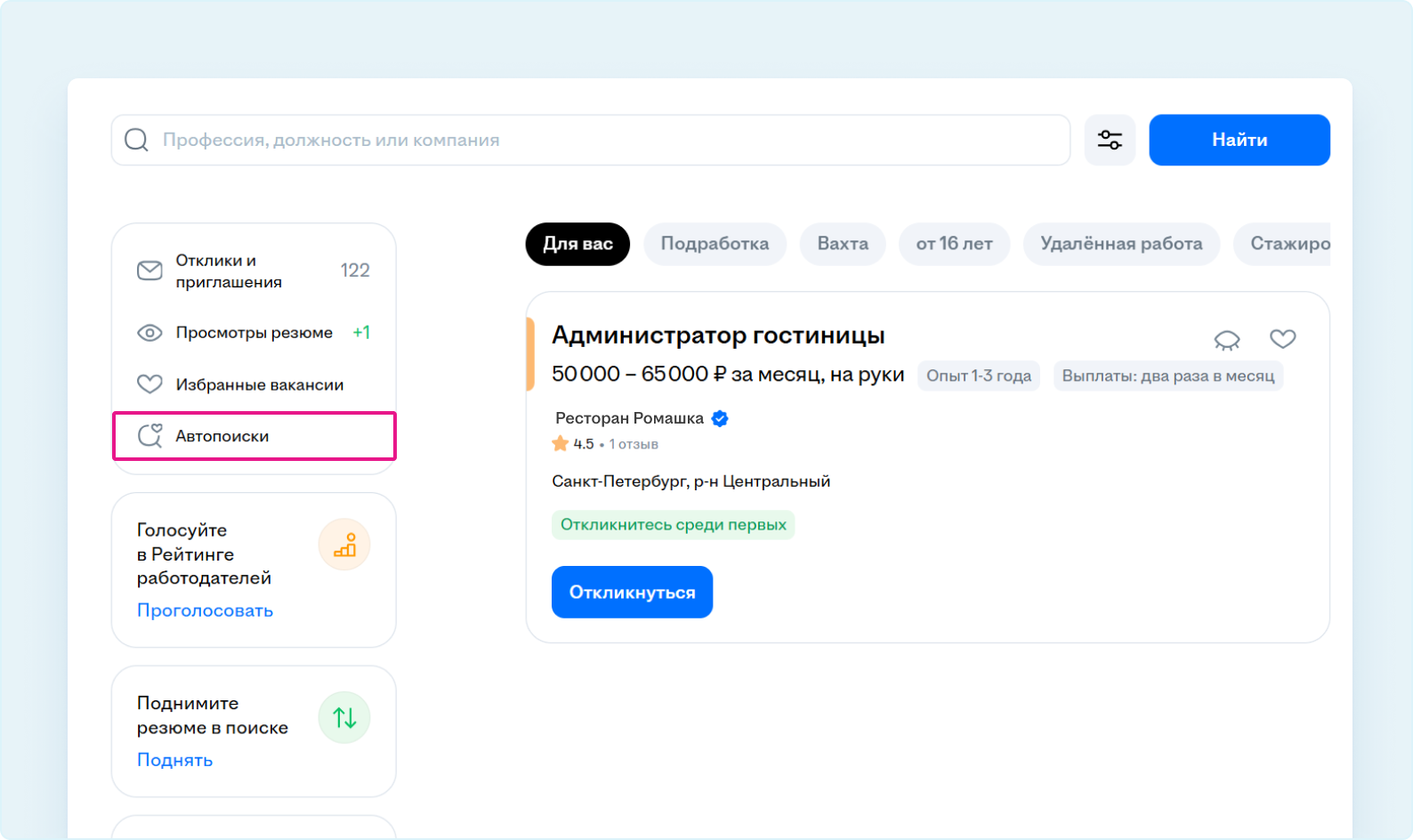Click the Проголосовать link
The image size is (1413, 840).
coord(205,610)
